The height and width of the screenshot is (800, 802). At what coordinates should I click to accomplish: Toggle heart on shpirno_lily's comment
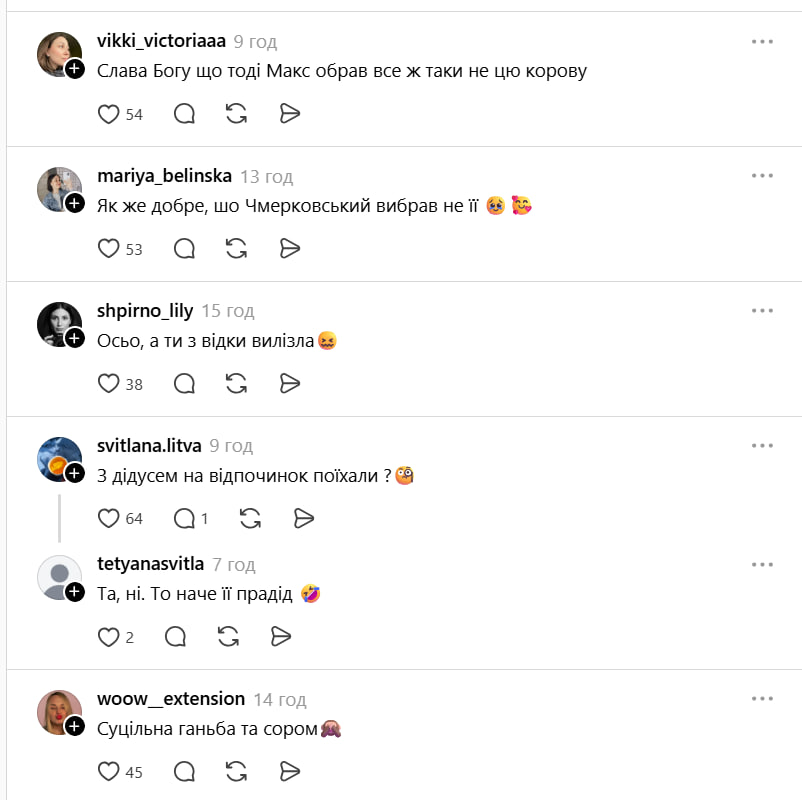click(x=108, y=383)
